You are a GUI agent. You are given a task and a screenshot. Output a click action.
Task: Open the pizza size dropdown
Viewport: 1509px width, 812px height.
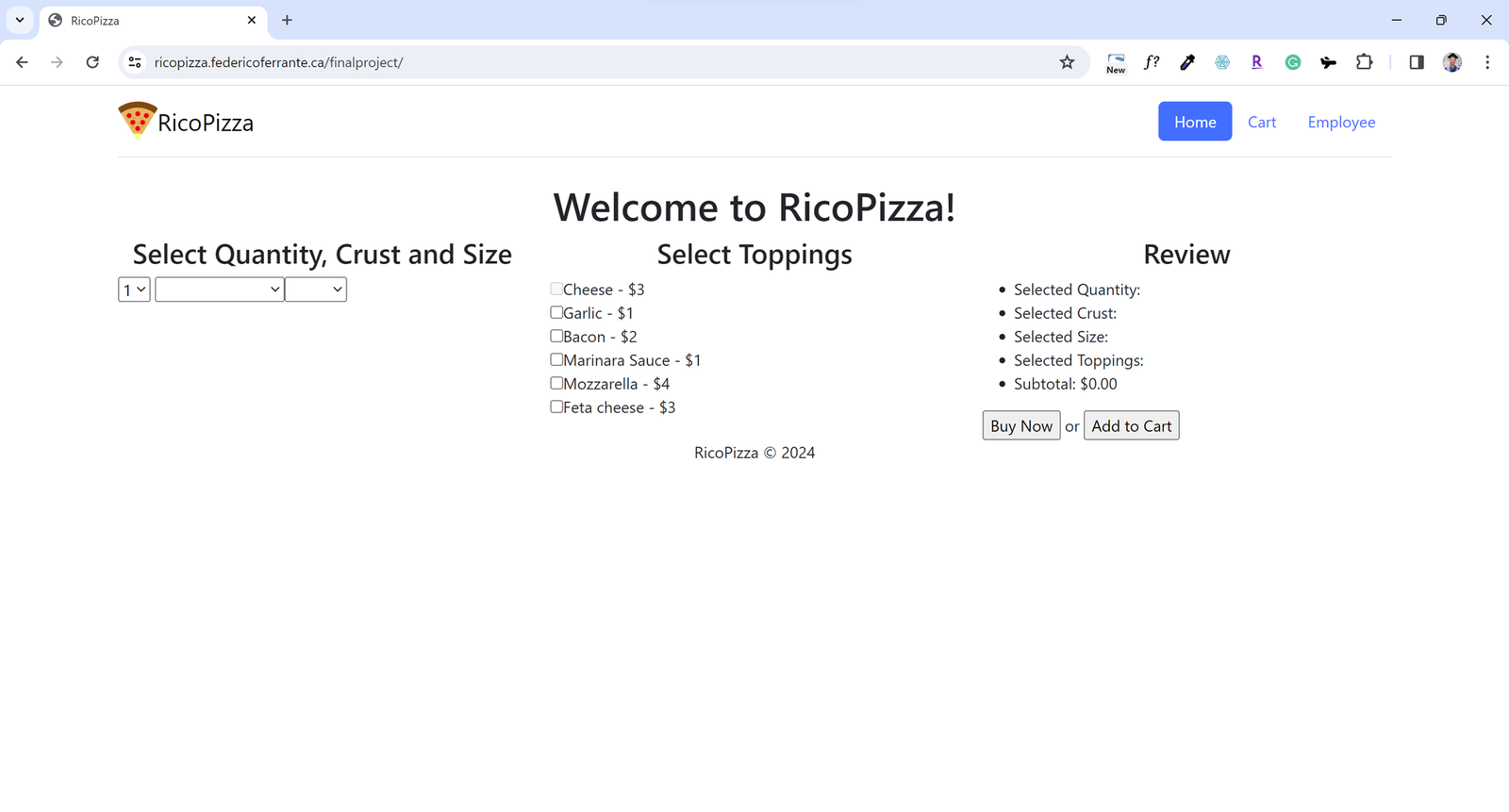pos(315,290)
